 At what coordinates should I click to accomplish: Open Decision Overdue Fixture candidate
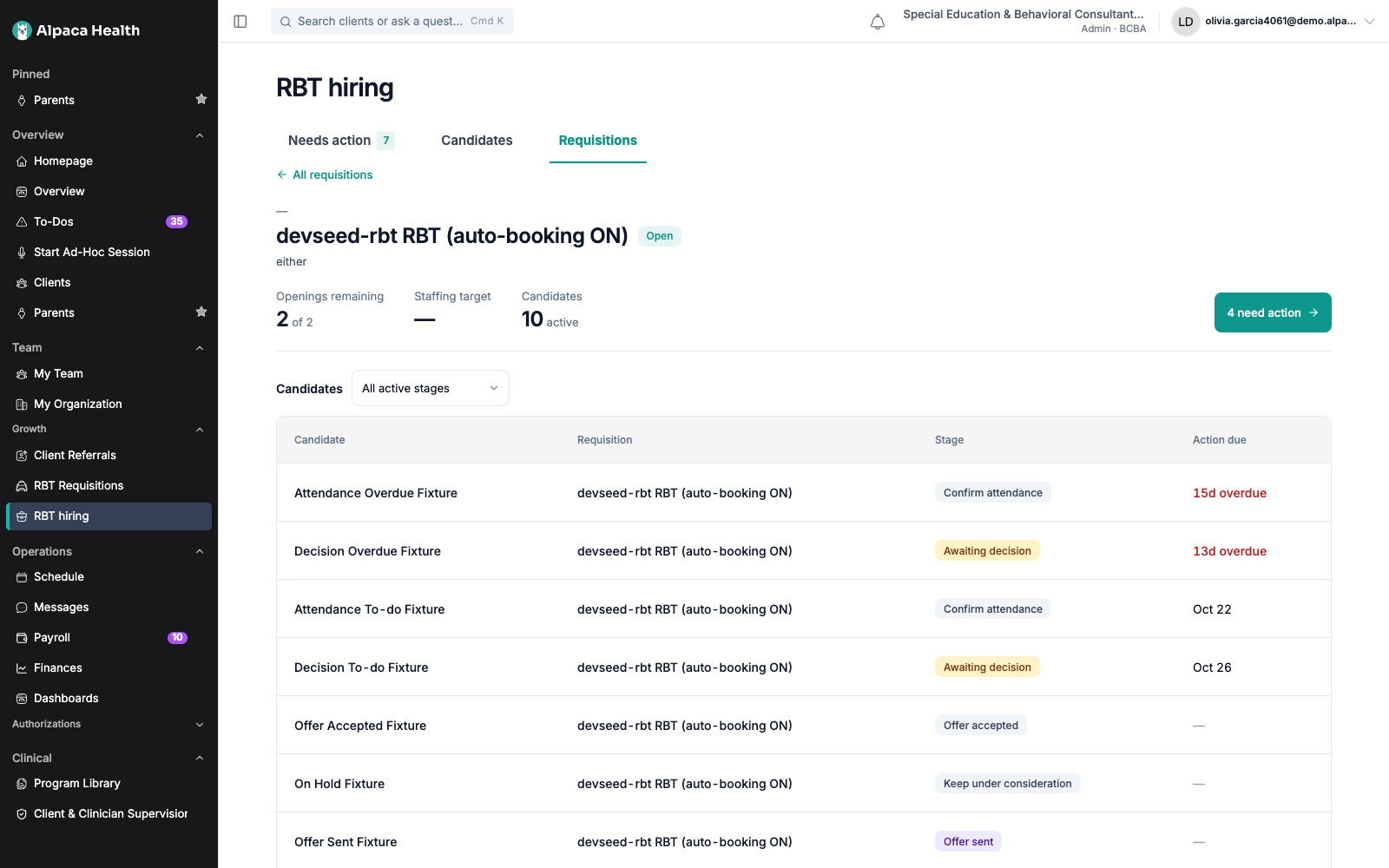pyautogui.click(x=803, y=550)
